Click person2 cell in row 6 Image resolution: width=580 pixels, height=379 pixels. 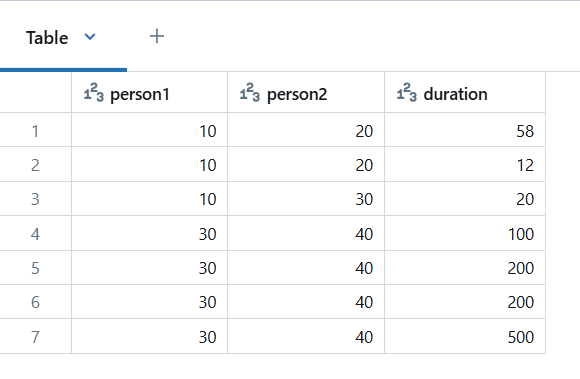point(306,302)
